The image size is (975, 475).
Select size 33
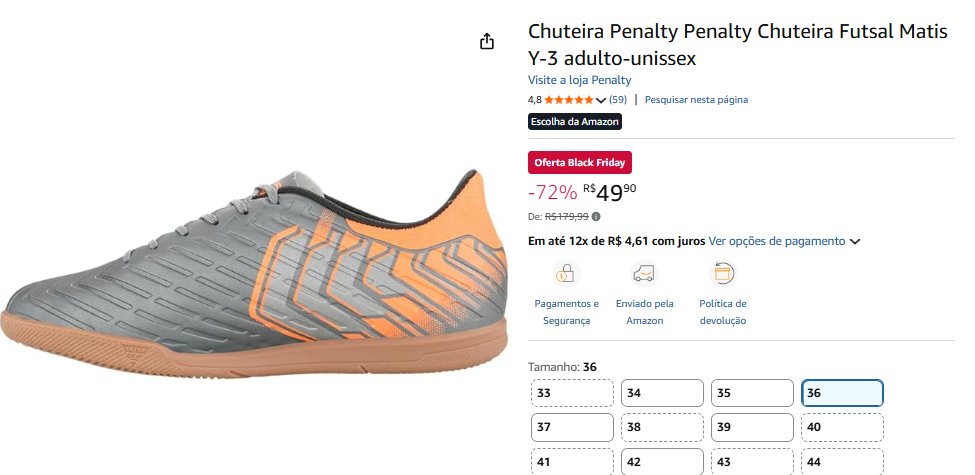click(572, 393)
